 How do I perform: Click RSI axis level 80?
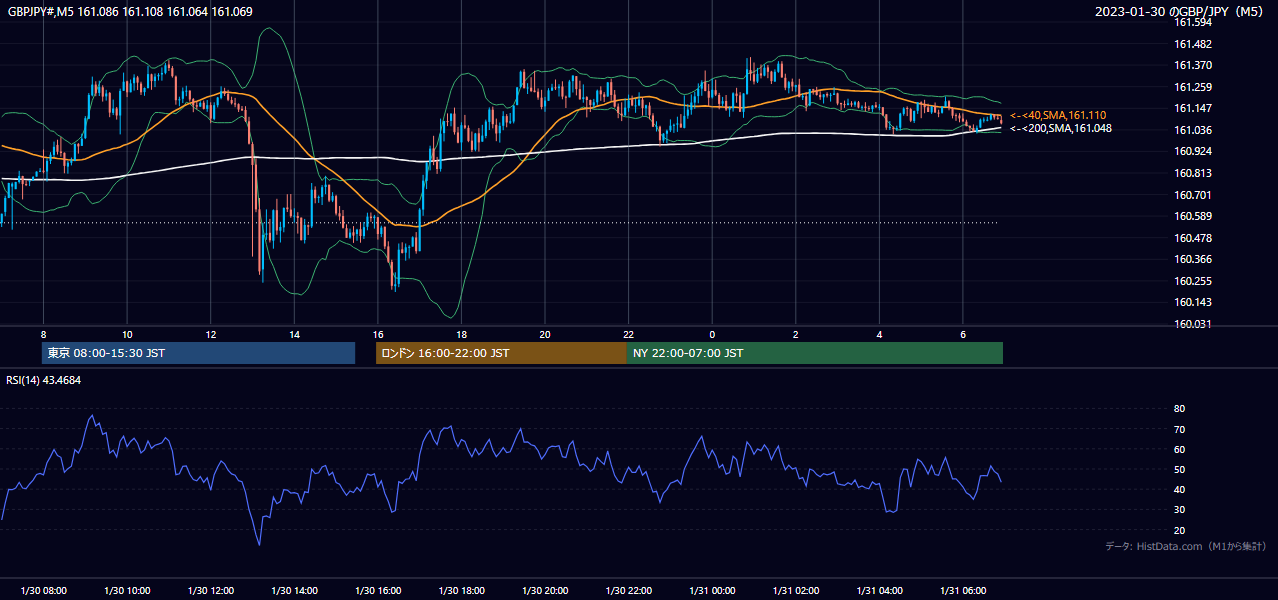point(1180,409)
